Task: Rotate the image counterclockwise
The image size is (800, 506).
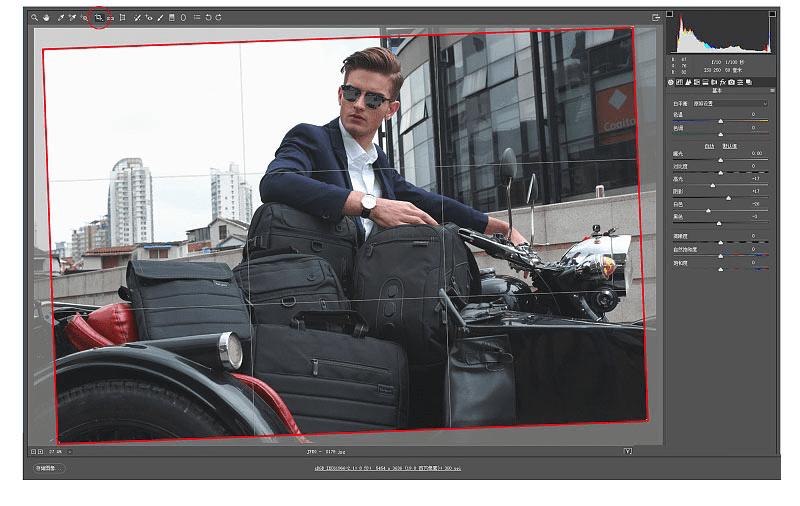Action: pos(208,17)
